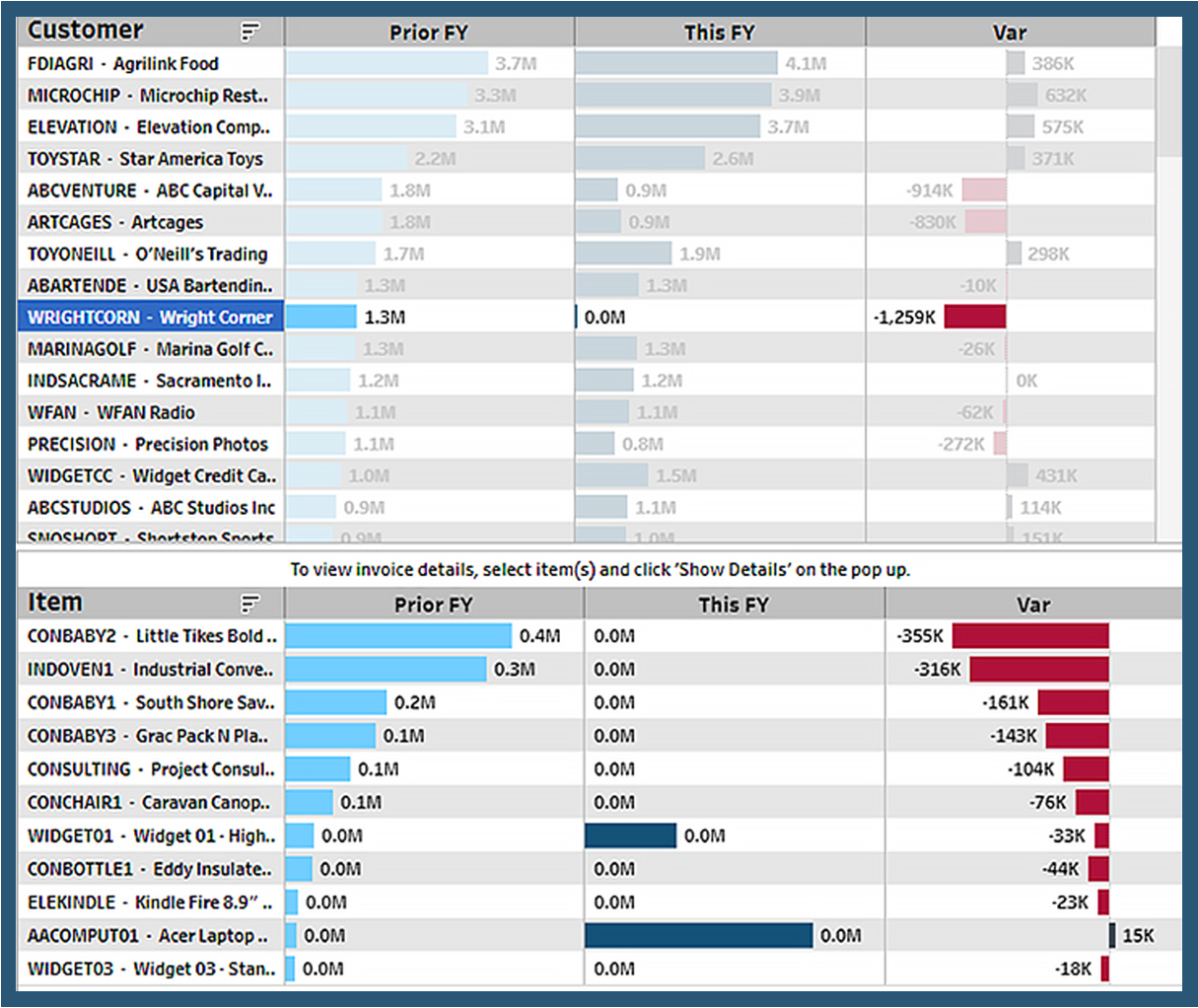Image resolution: width=1198 pixels, height=1008 pixels.
Task: Click the WIDGET01 This FY dark blue bar
Action: pyautogui.click(x=630, y=835)
